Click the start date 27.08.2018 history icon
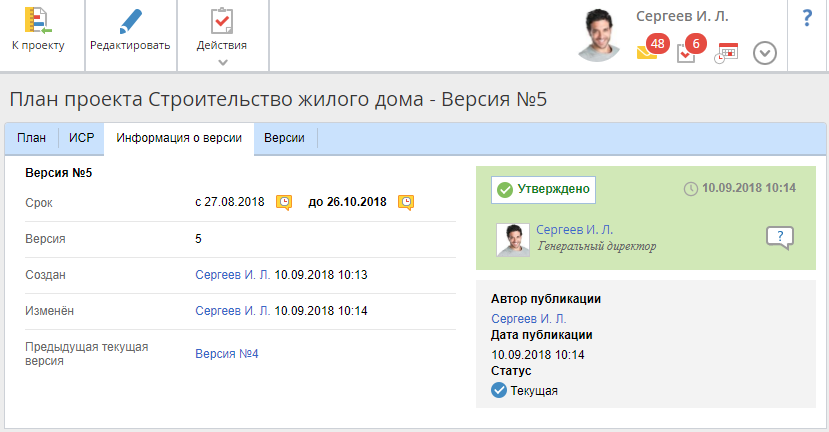Screen dimensions: 829x432 [284, 202]
